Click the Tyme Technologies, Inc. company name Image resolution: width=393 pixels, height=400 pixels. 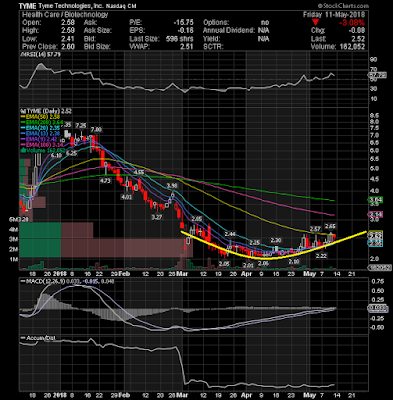pyautogui.click(x=71, y=6)
